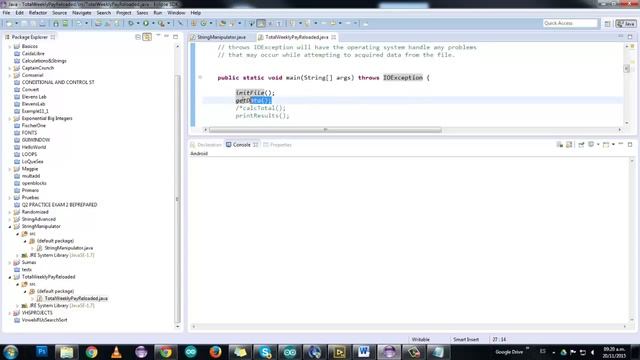
Task: Open Display Selected Console dropdown arrow
Action: [x=598, y=144]
